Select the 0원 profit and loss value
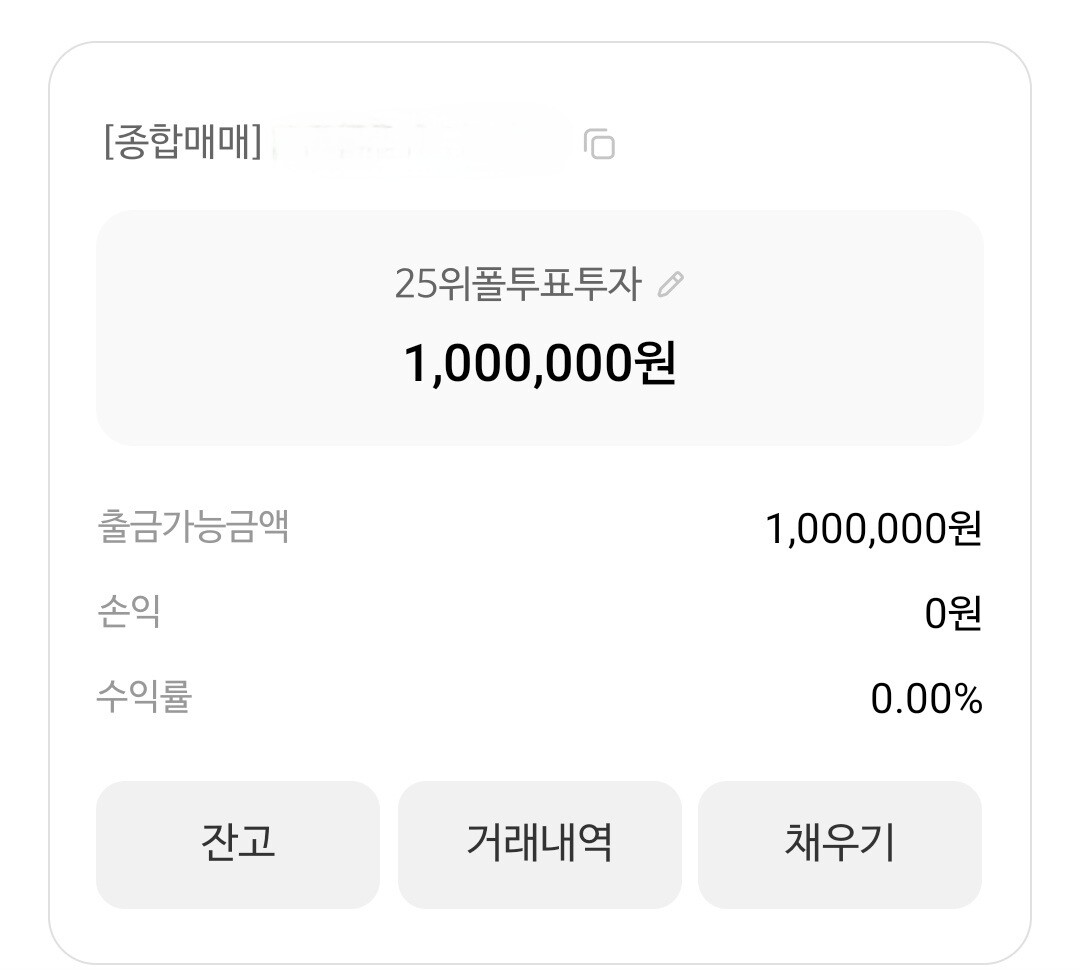The image size is (1080, 970). [953, 613]
